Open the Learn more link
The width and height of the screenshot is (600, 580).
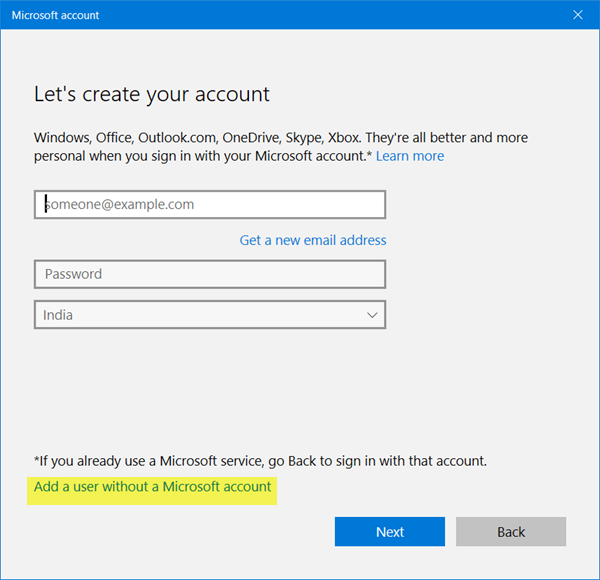tap(410, 156)
